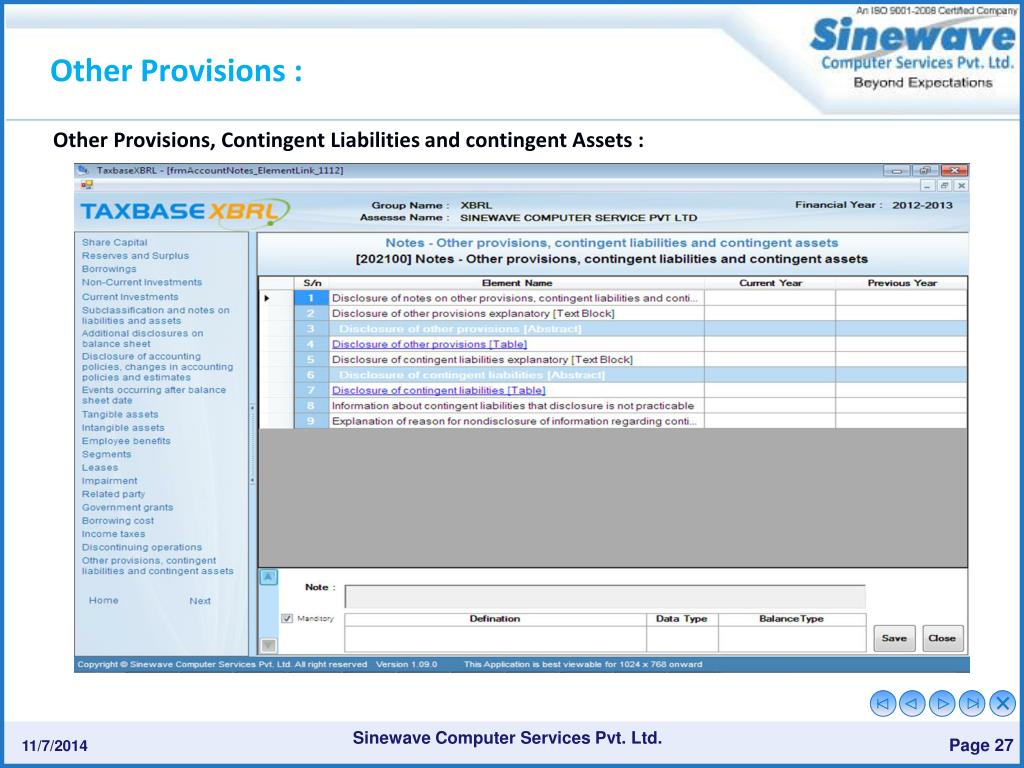
Task: Open Disclosure of other provisions [Table] link
Action: tap(429, 344)
